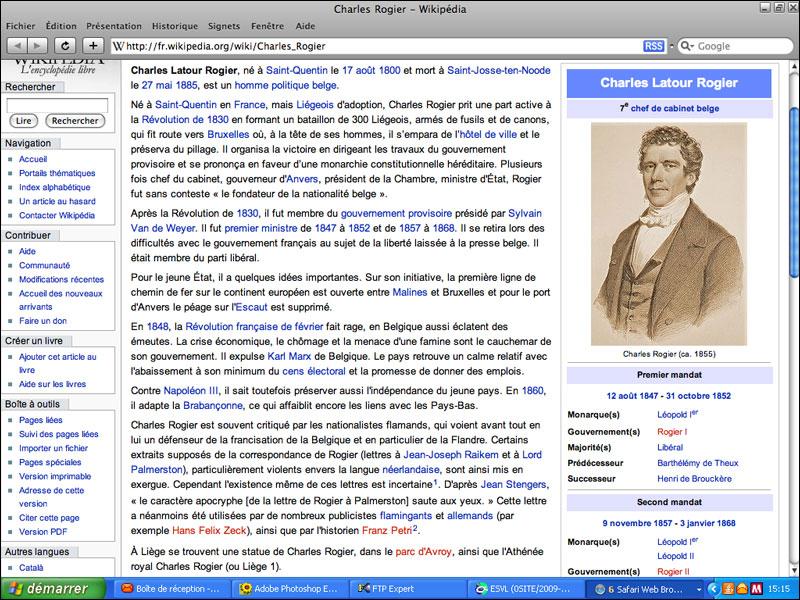
Task: Click the scrollbar down arrow
Action: point(794,570)
